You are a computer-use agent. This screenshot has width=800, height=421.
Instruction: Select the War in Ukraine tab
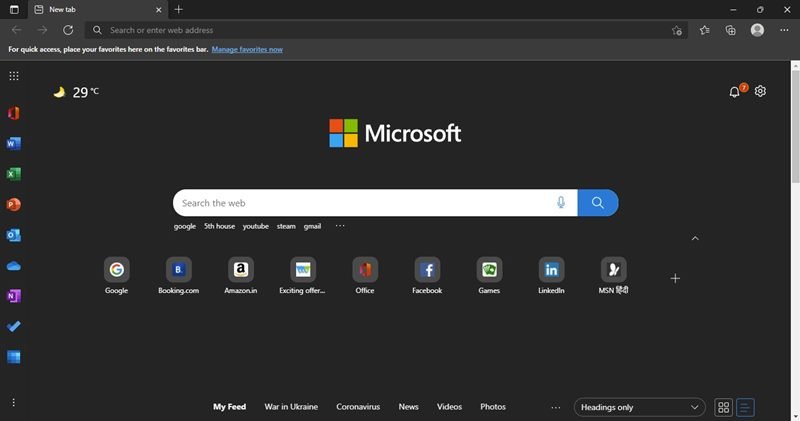click(x=291, y=407)
